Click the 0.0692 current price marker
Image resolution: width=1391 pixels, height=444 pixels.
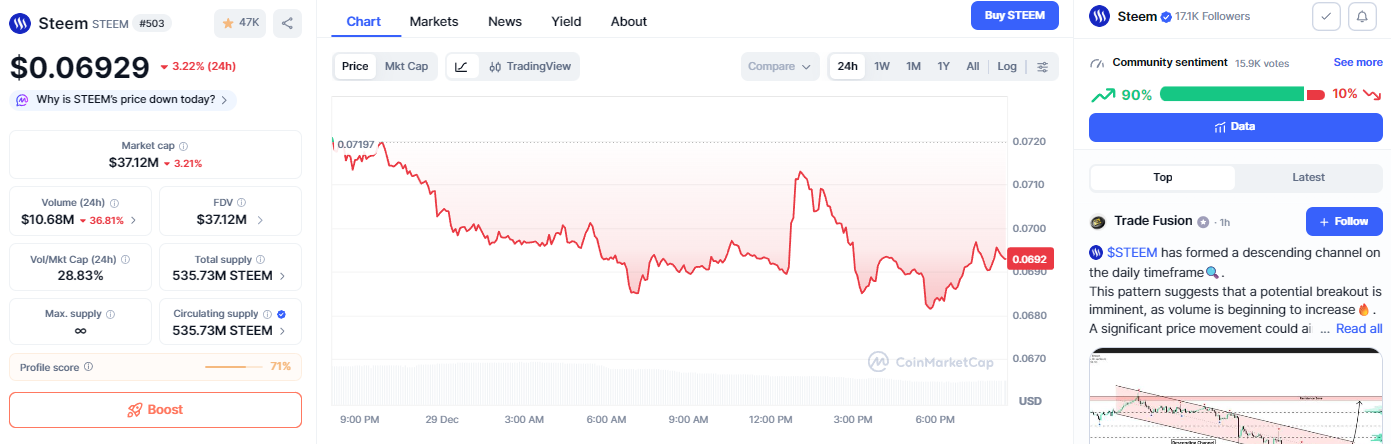point(1030,259)
